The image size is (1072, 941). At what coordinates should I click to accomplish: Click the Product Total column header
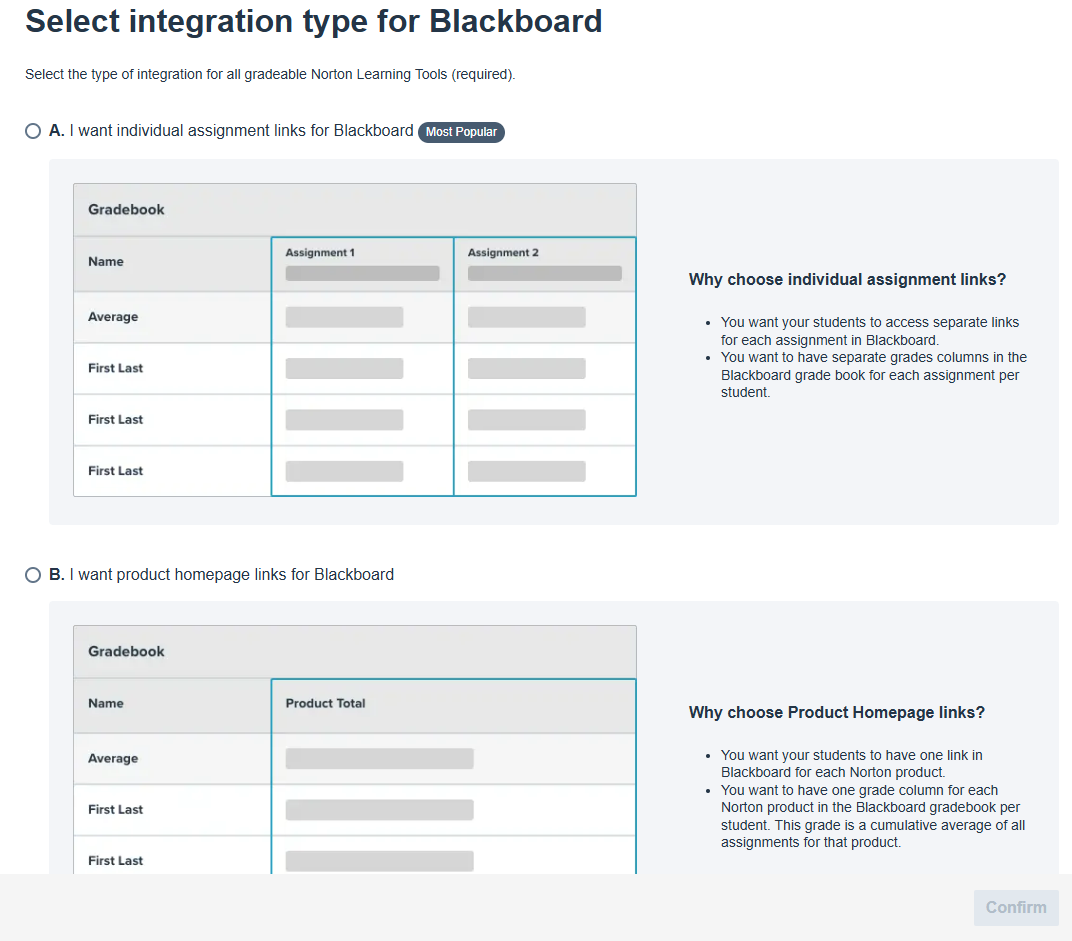pos(324,703)
